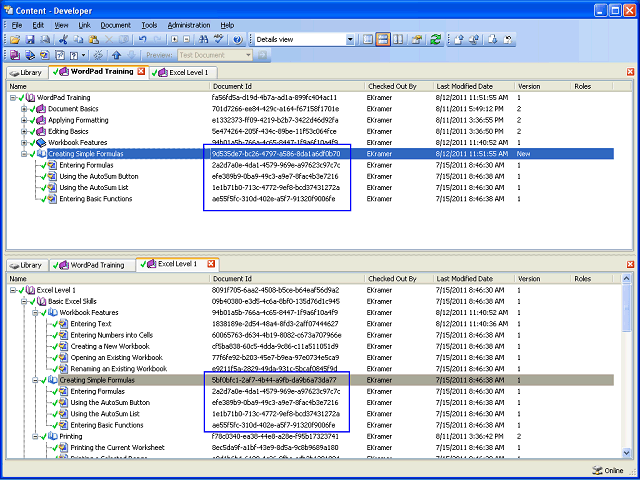Screen dimensions: 640x480
Task: Click the Expand all toolbar icon
Action: click(175, 40)
